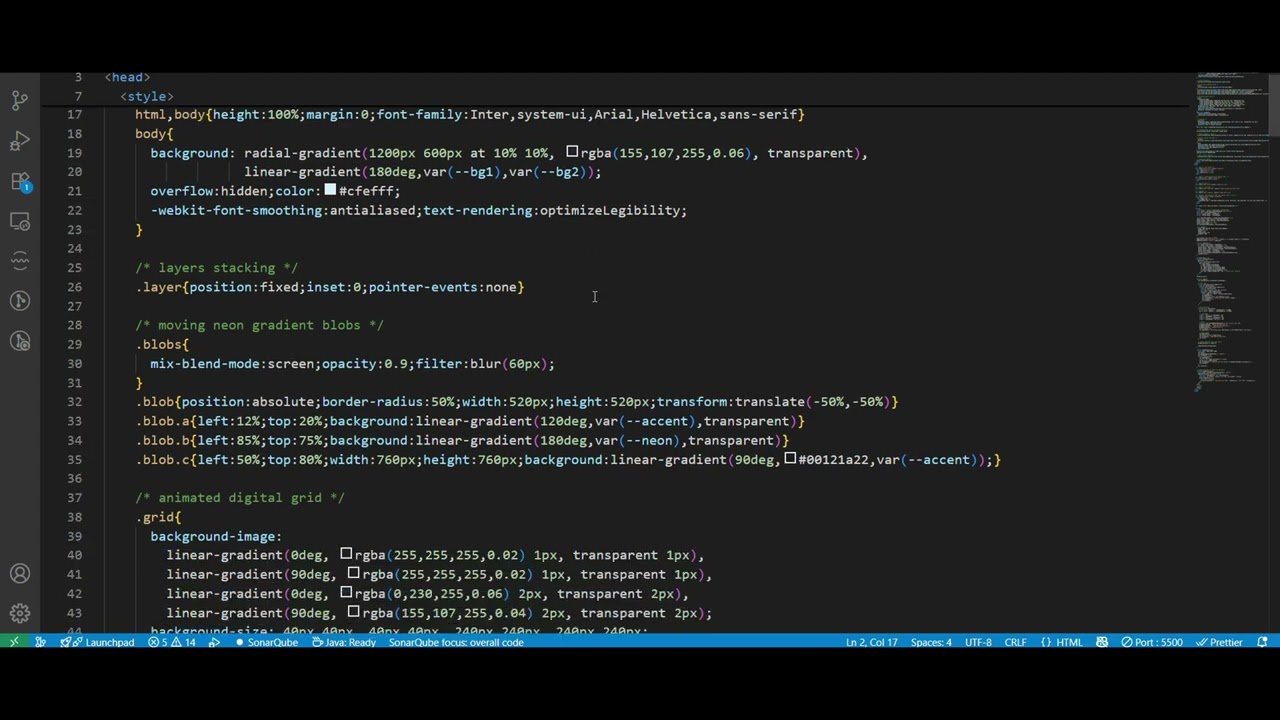The height and width of the screenshot is (720, 1280).
Task: Open the Manage gear menu
Action: coord(20,614)
